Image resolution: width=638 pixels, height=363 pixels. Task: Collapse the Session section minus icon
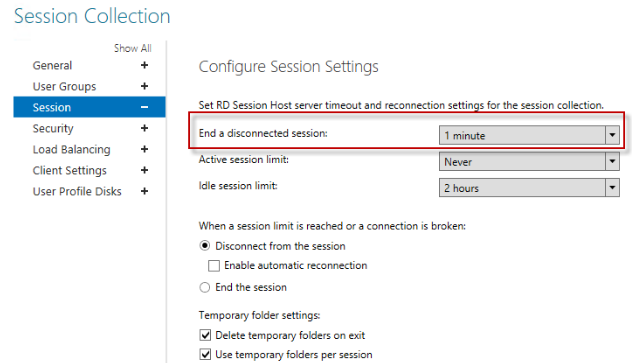pyautogui.click(x=144, y=107)
